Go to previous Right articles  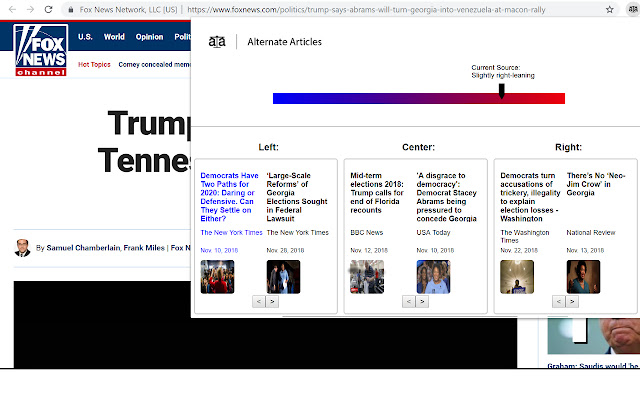pos(559,302)
